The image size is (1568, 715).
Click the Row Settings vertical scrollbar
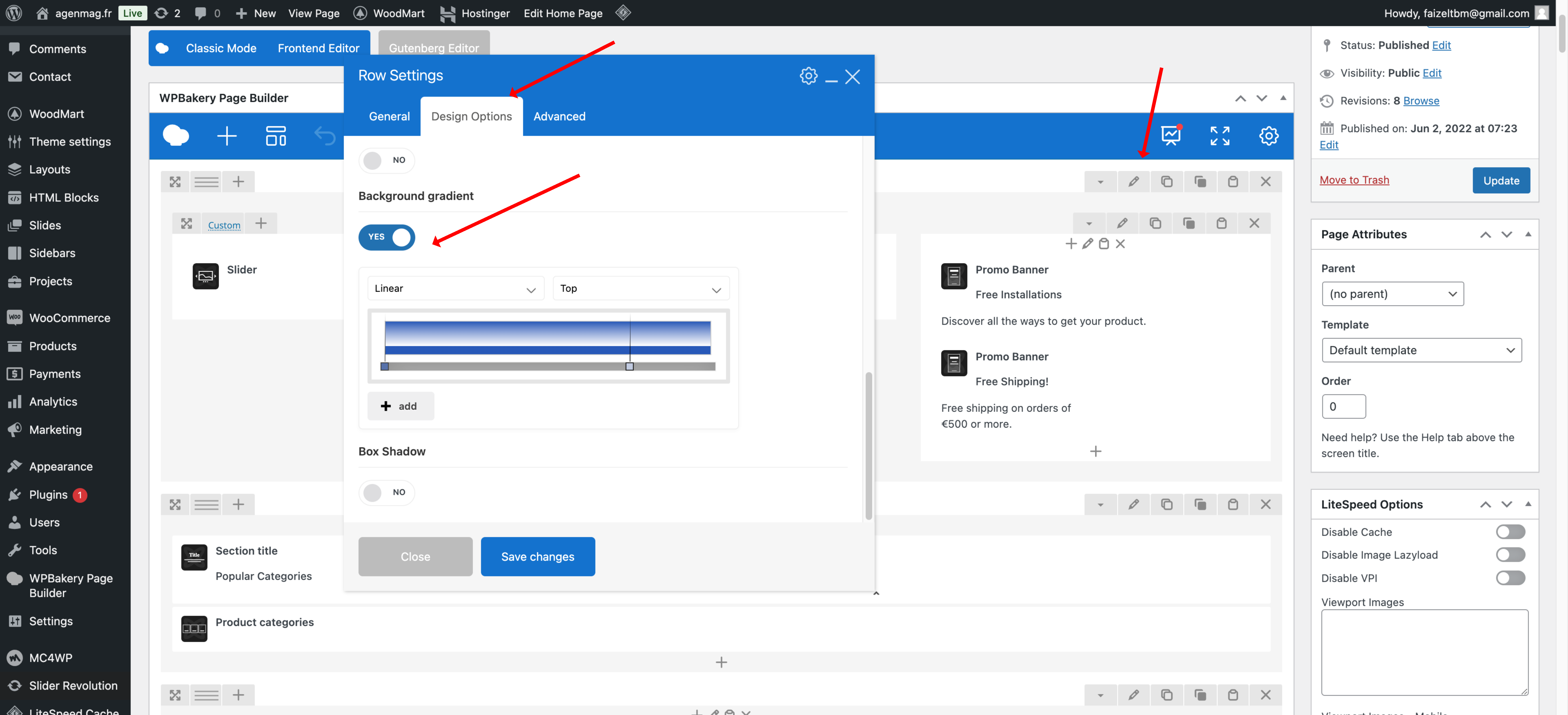(869, 446)
